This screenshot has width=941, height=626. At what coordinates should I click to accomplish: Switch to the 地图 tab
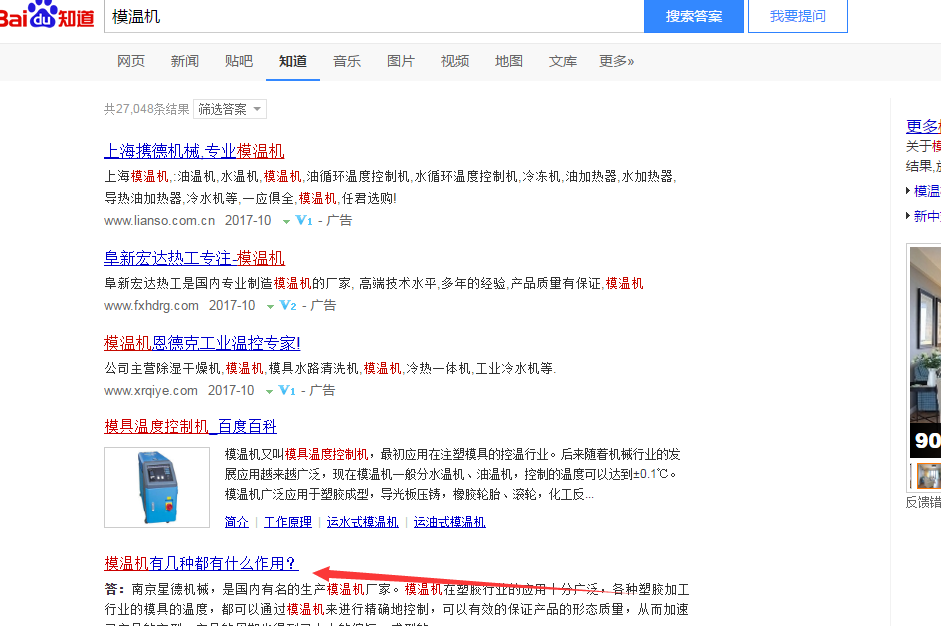pos(509,61)
